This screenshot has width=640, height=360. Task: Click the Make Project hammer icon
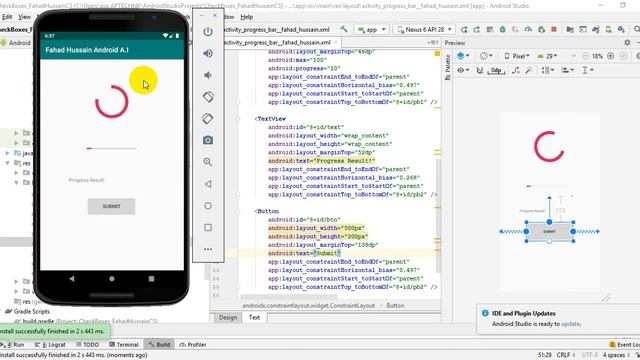click(x=344, y=29)
